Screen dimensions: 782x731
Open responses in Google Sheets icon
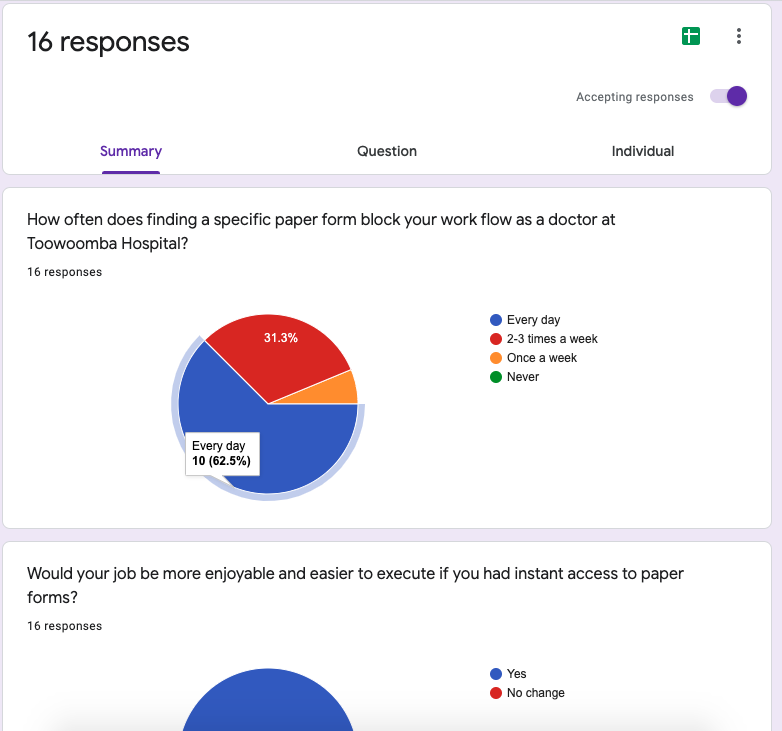tap(691, 36)
